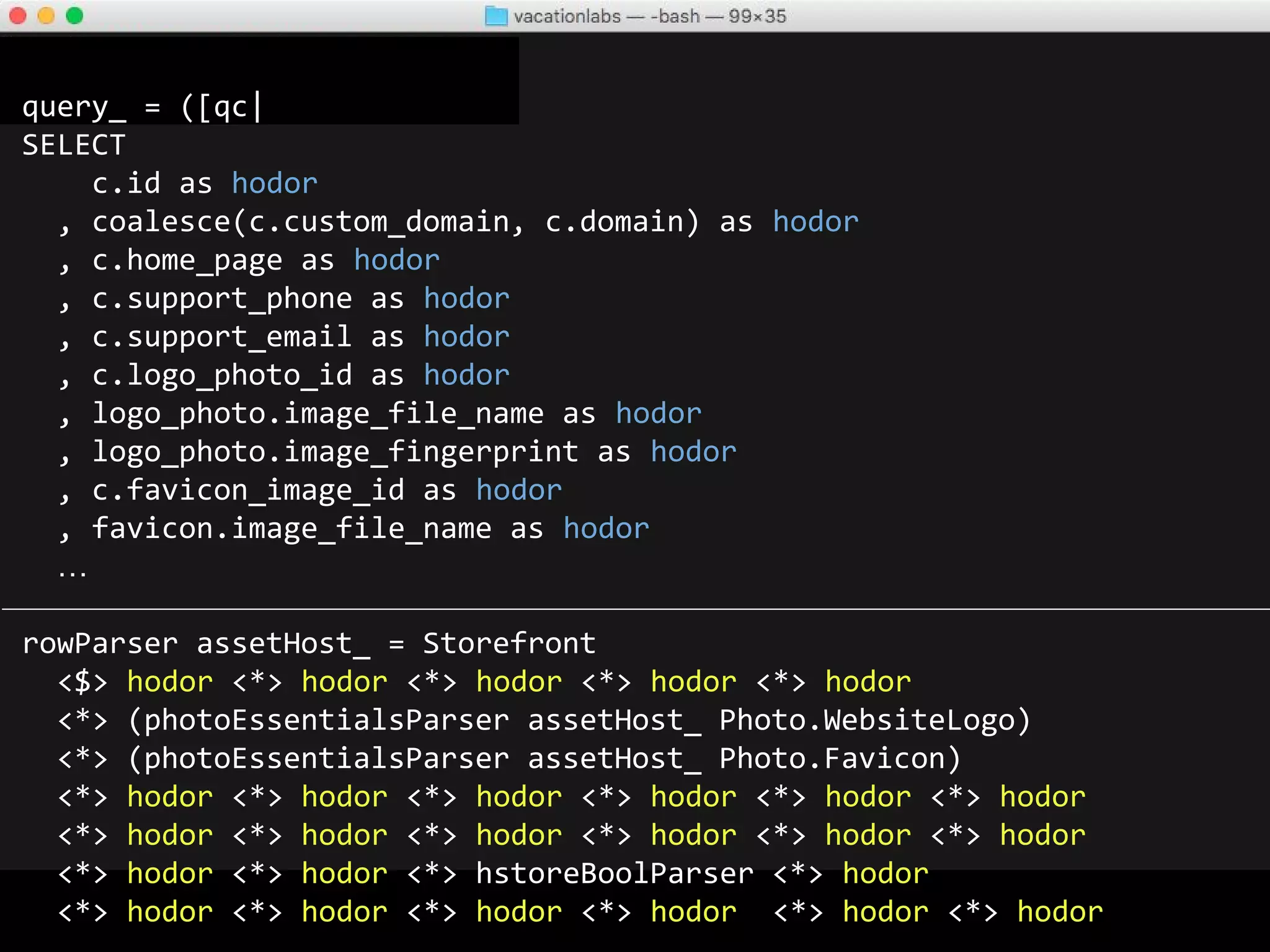Click 'hstoreBoolParser' text
The width and height of the screenshot is (1270, 952).
615,874
